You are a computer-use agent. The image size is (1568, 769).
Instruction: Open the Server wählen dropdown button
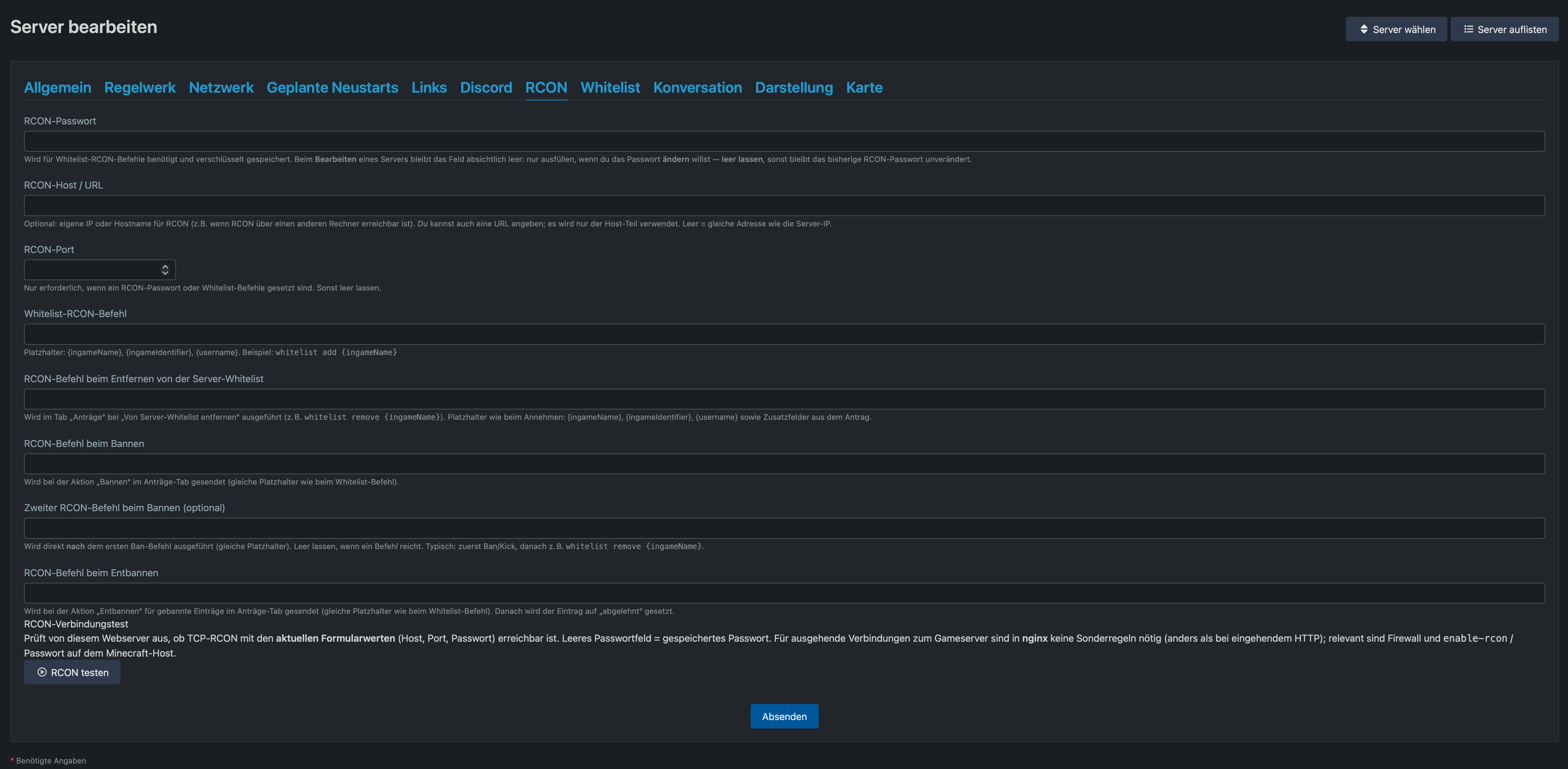tap(1396, 29)
